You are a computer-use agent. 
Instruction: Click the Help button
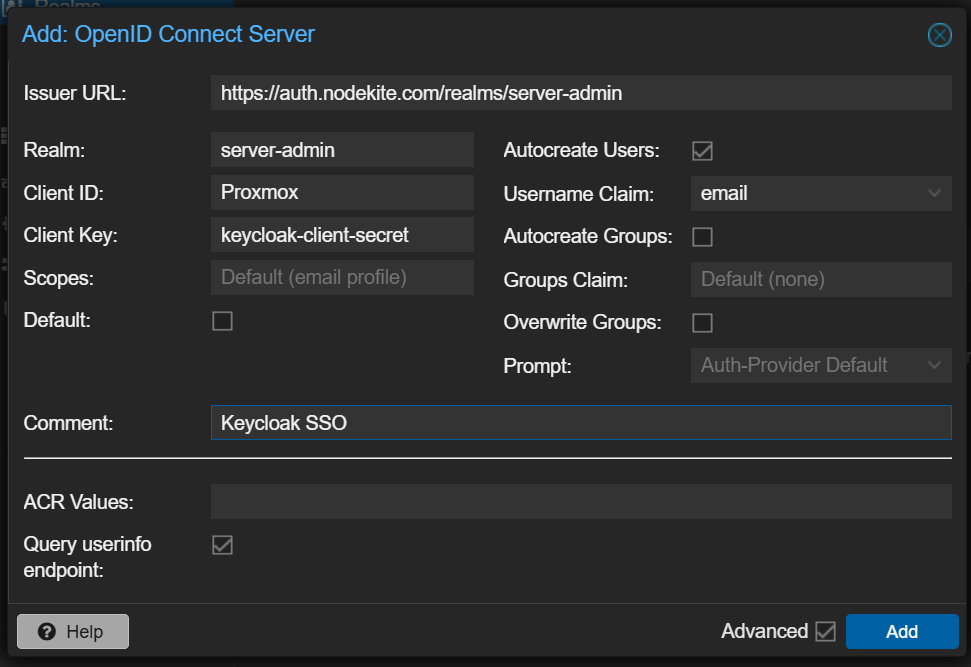tap(73, 632)
